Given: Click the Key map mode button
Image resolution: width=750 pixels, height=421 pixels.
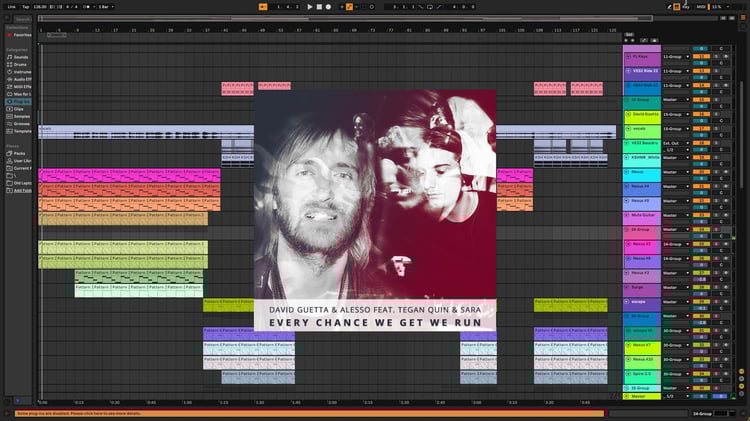Looking at the screenshot, I should tap(686, 7).
